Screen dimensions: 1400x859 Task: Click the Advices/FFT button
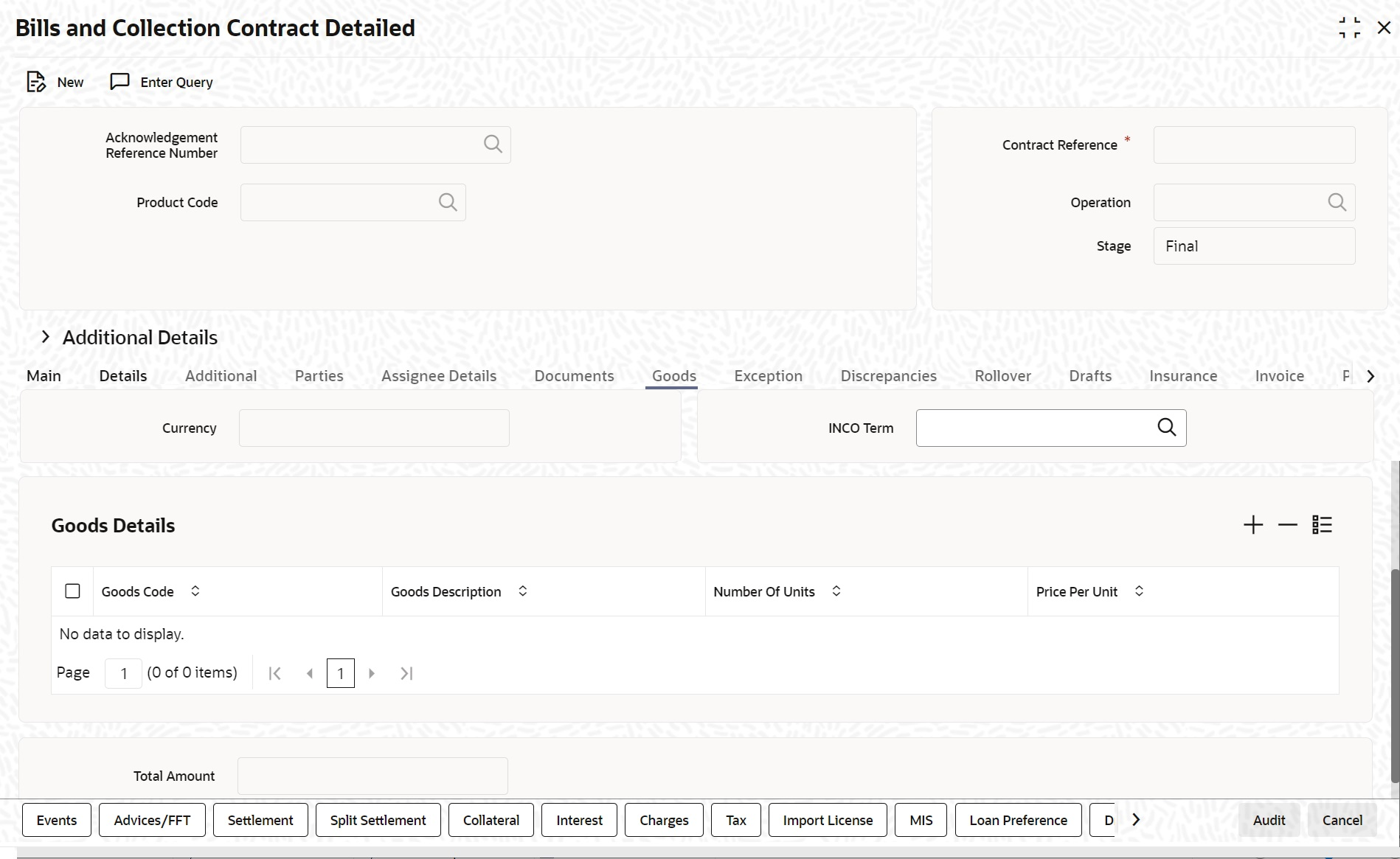tap(152, 820)
